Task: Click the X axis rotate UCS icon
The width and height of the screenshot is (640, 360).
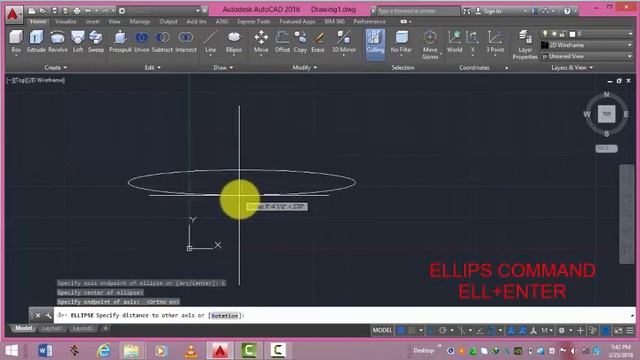Action: 473,42
